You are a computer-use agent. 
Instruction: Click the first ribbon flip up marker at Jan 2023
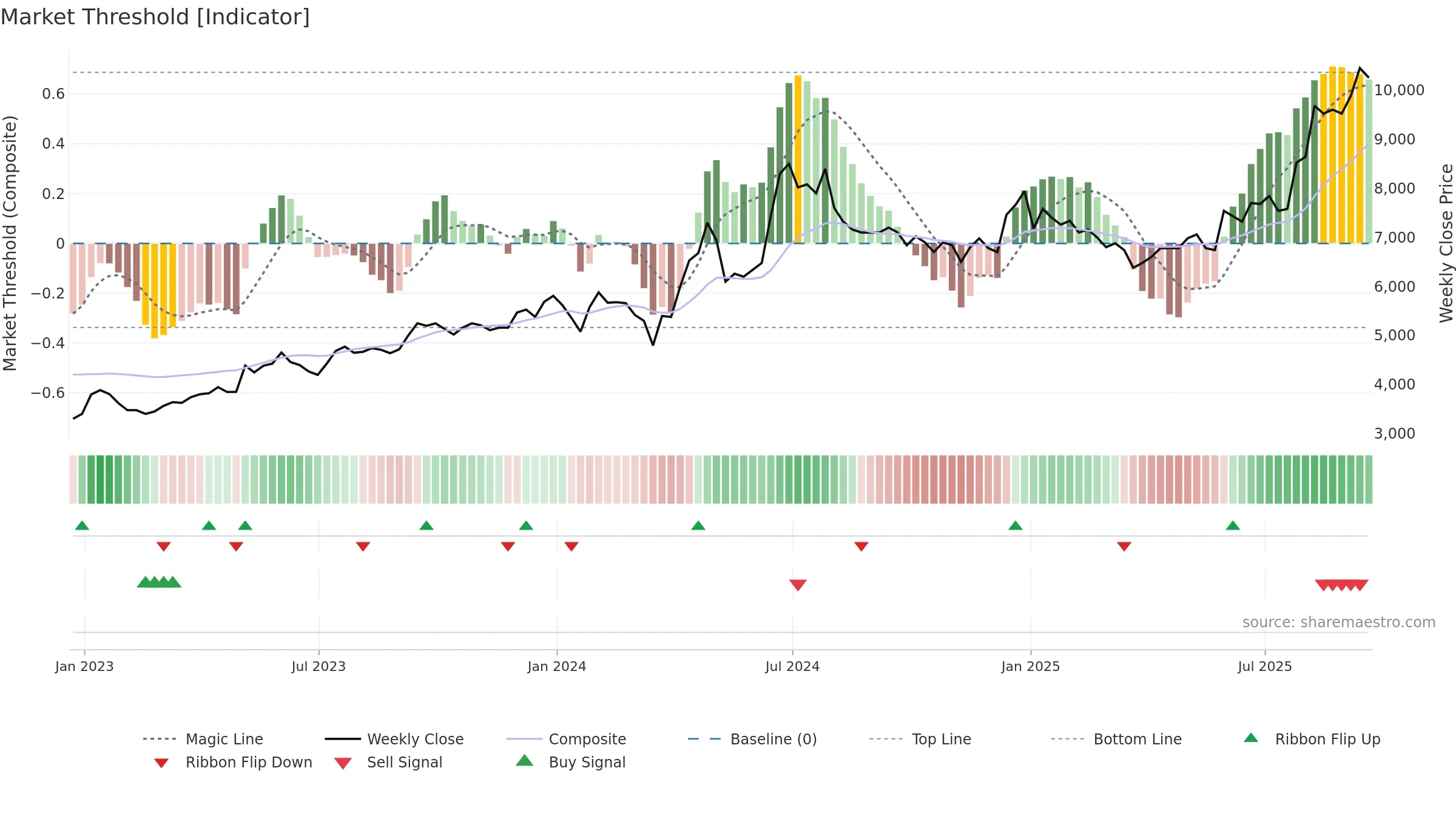coord(82,525)
